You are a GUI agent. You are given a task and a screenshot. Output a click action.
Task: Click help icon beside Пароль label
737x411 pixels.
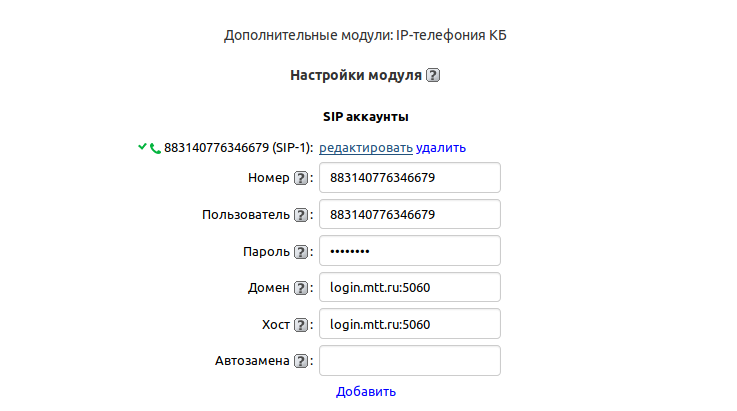click(299, 252)
